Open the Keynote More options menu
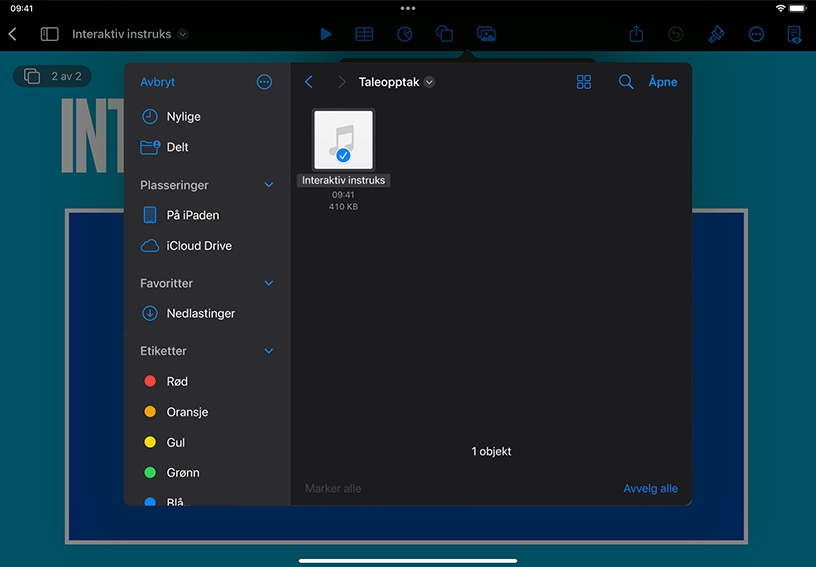The width and height of the screenshot is (816, 567). pyautogui.click(x=756, y=34)
